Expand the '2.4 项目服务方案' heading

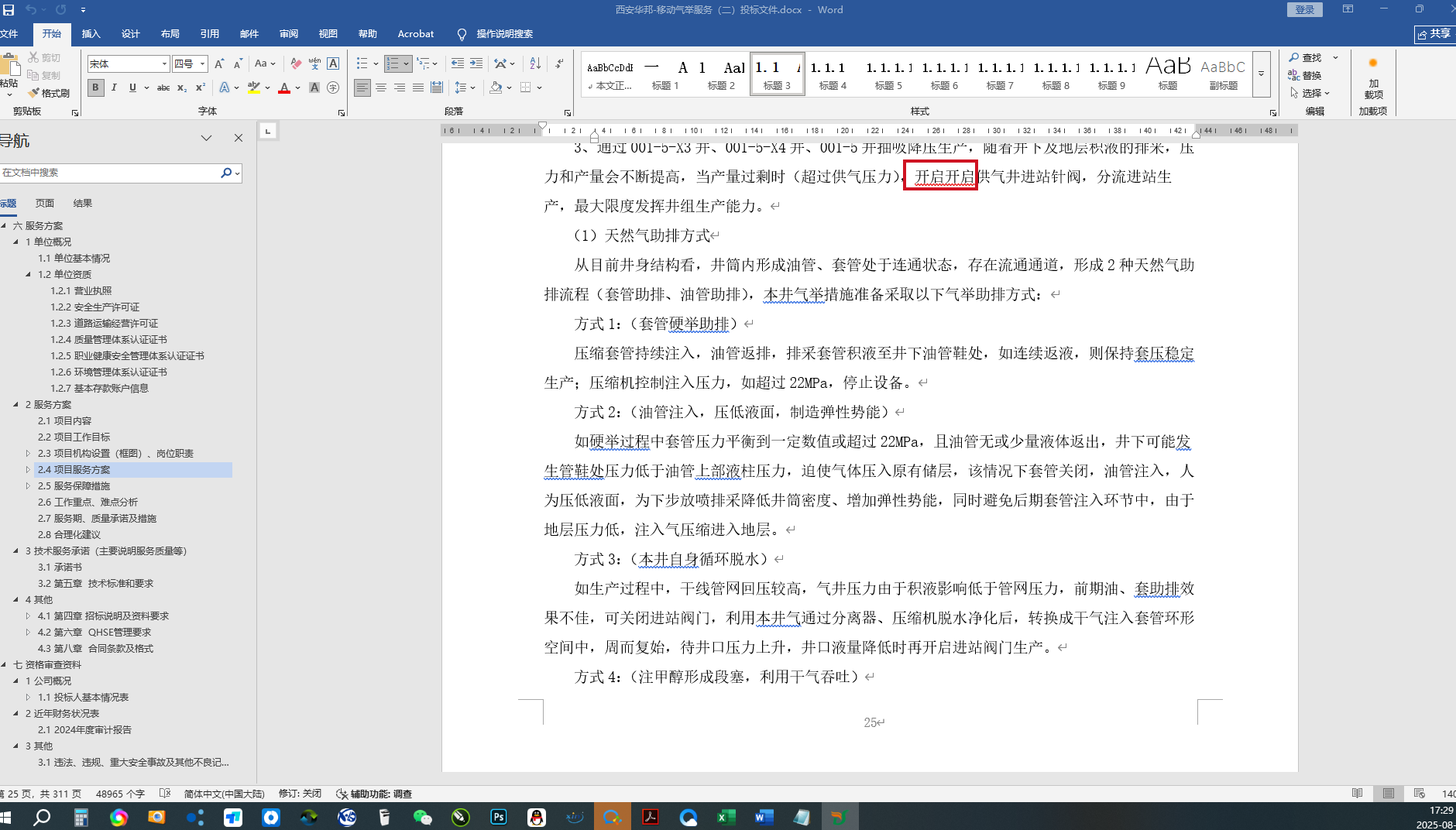pos(28,469)
